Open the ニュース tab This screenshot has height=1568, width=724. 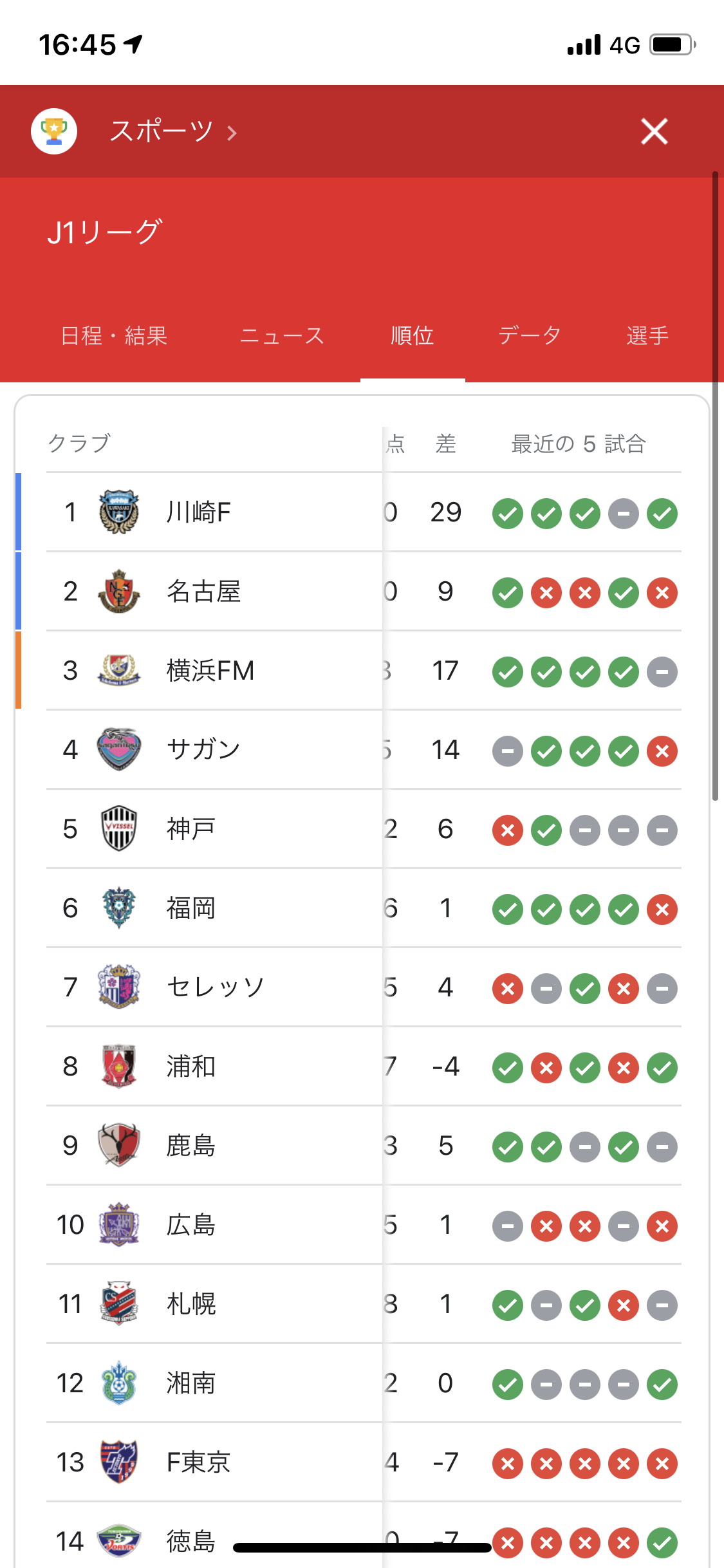click(x=282, y=336)
